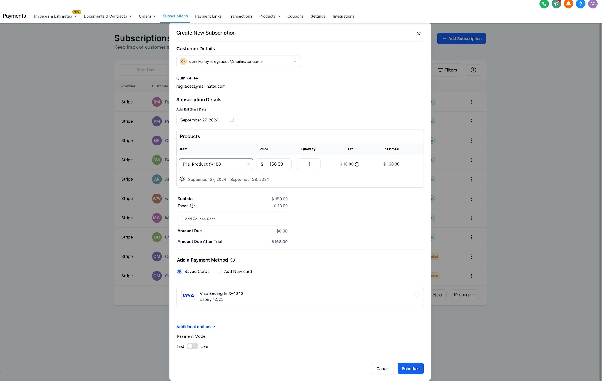Image resolution: width=602 pixels, height=381 pixels.
Task: Click the product quantity input field
Action: pos(309,164)
